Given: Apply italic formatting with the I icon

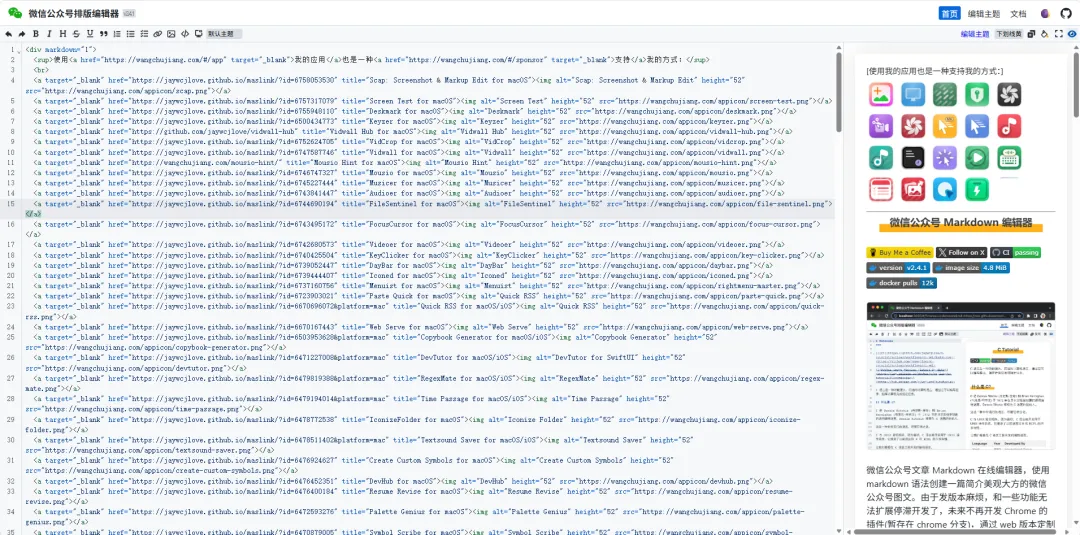Looking at the screenshot, I should 49,34.
